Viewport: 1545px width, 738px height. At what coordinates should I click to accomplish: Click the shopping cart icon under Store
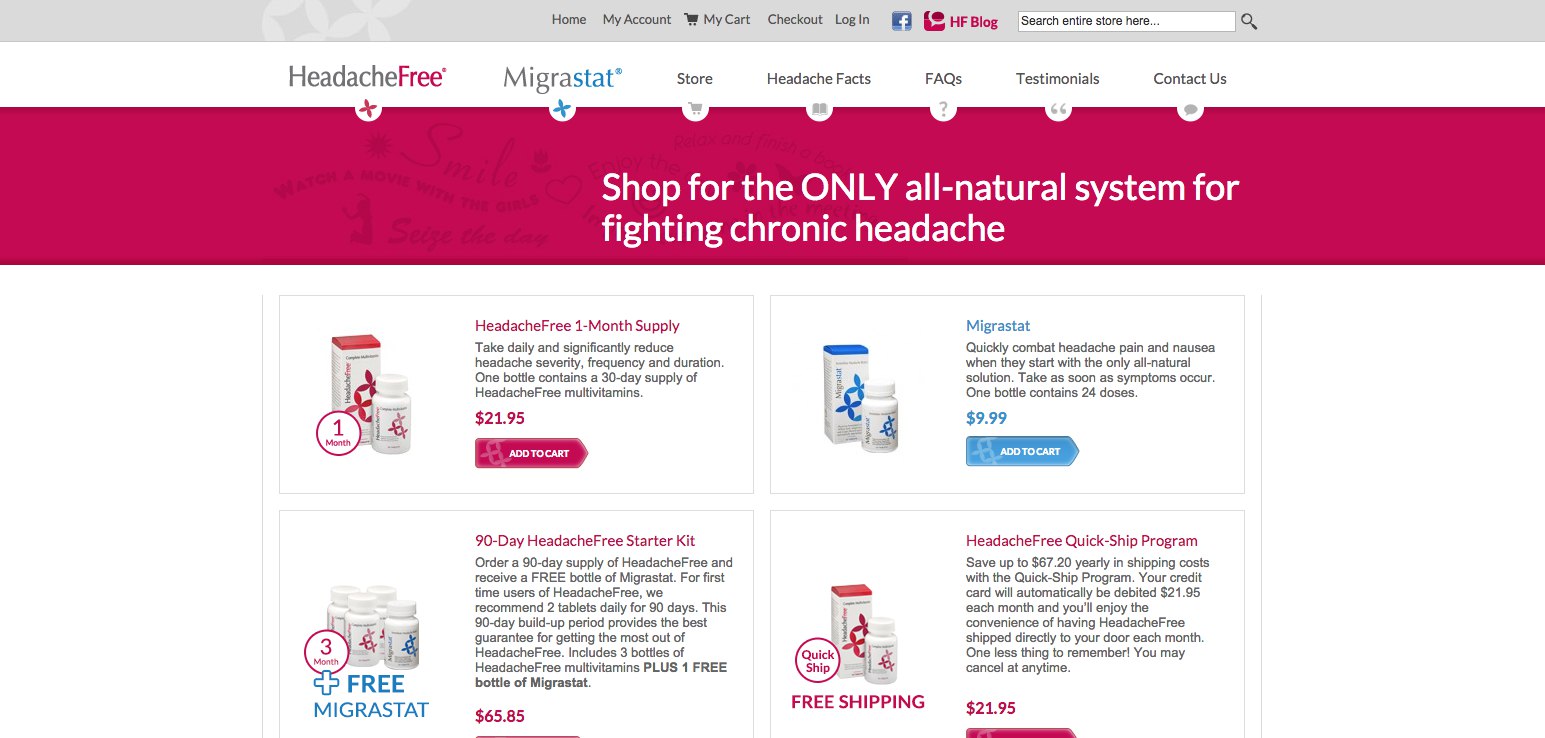pos(694,109)
